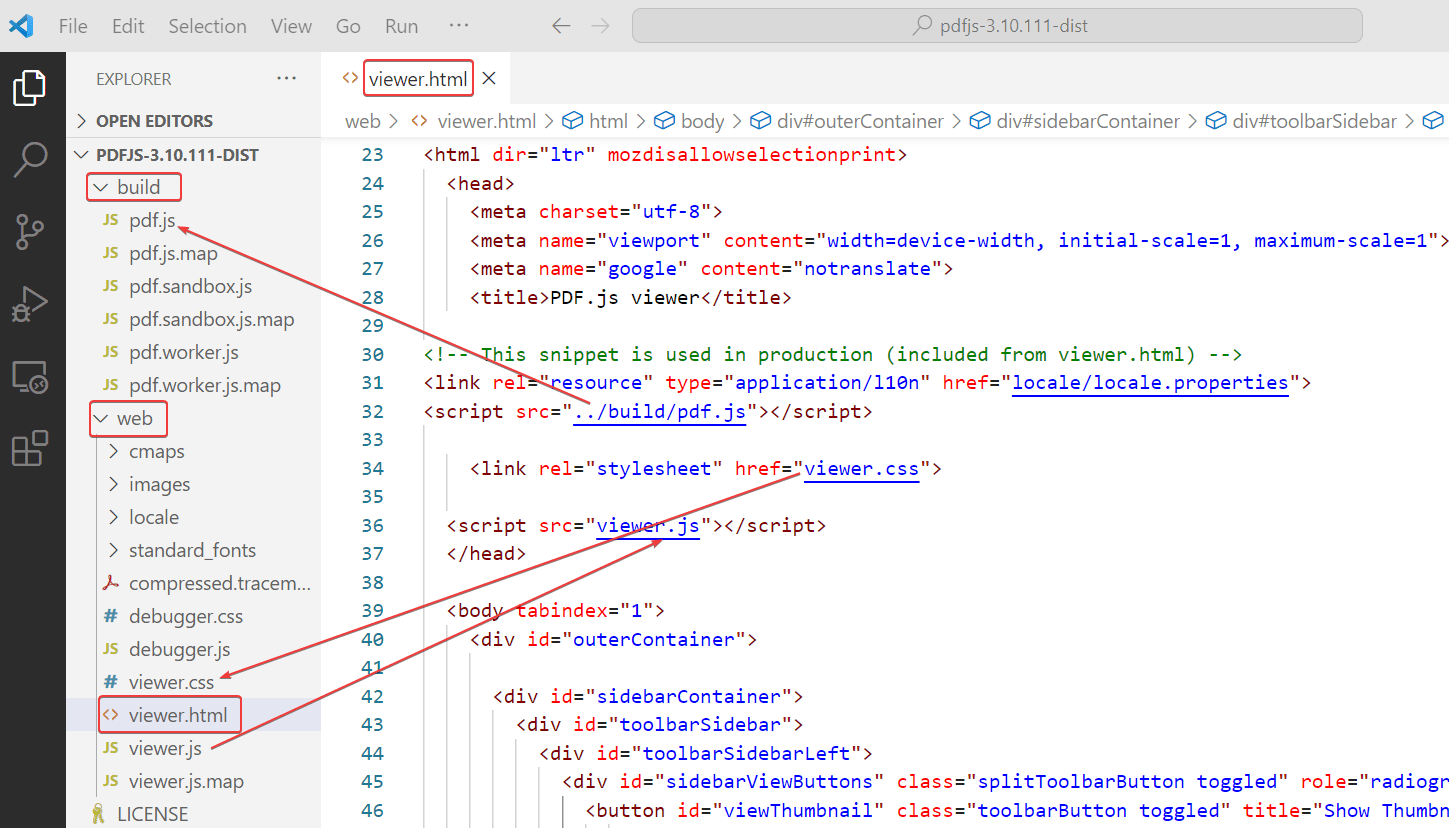Open the Selection menu
This screenshot has width=1449, height=828.
pos(207,26)
